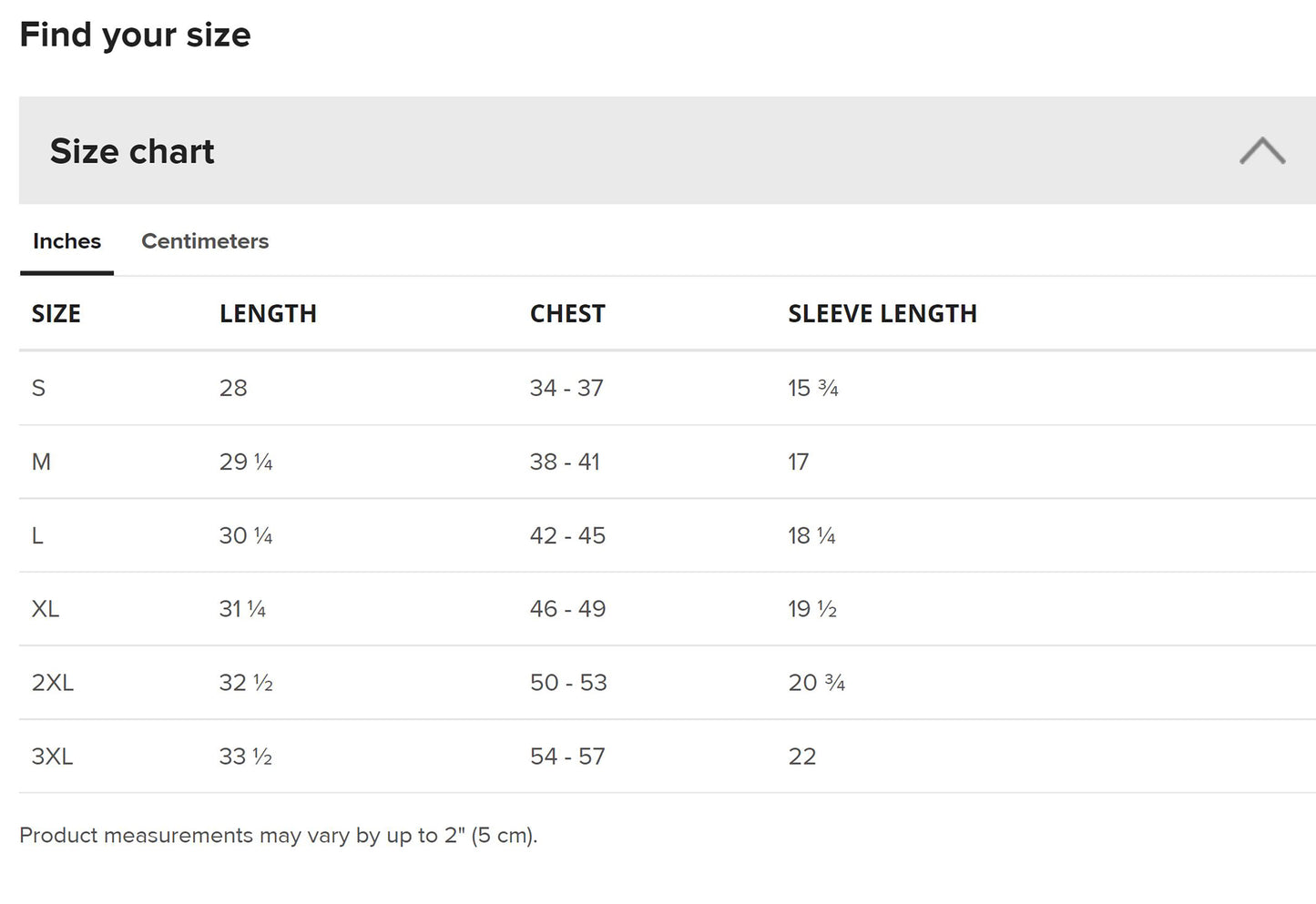Viewport: 1316px width, 904px height.
Task: Select the 2XL size row label
Action: click(53, 683)
